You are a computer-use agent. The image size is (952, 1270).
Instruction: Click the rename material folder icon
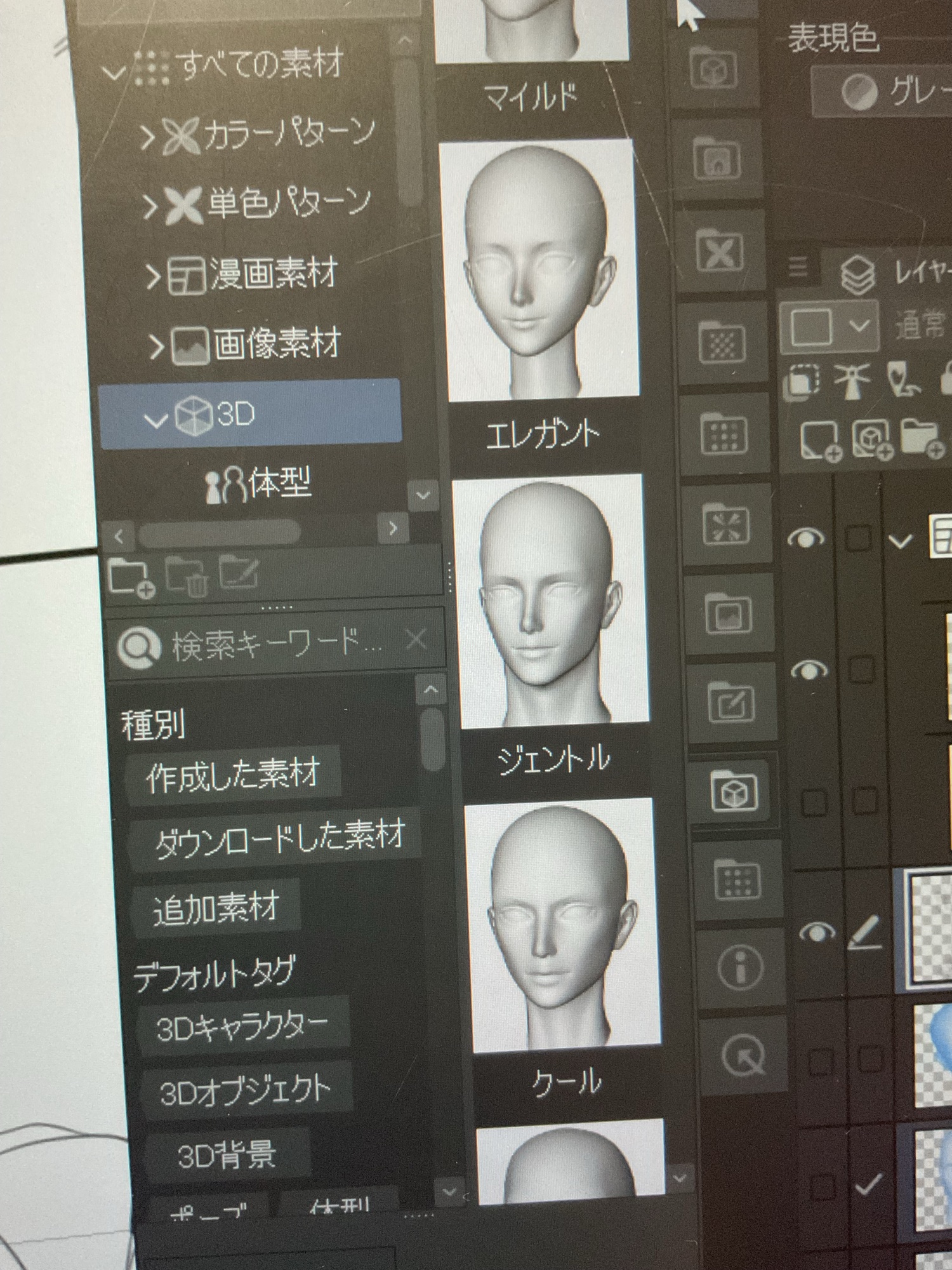239,572
